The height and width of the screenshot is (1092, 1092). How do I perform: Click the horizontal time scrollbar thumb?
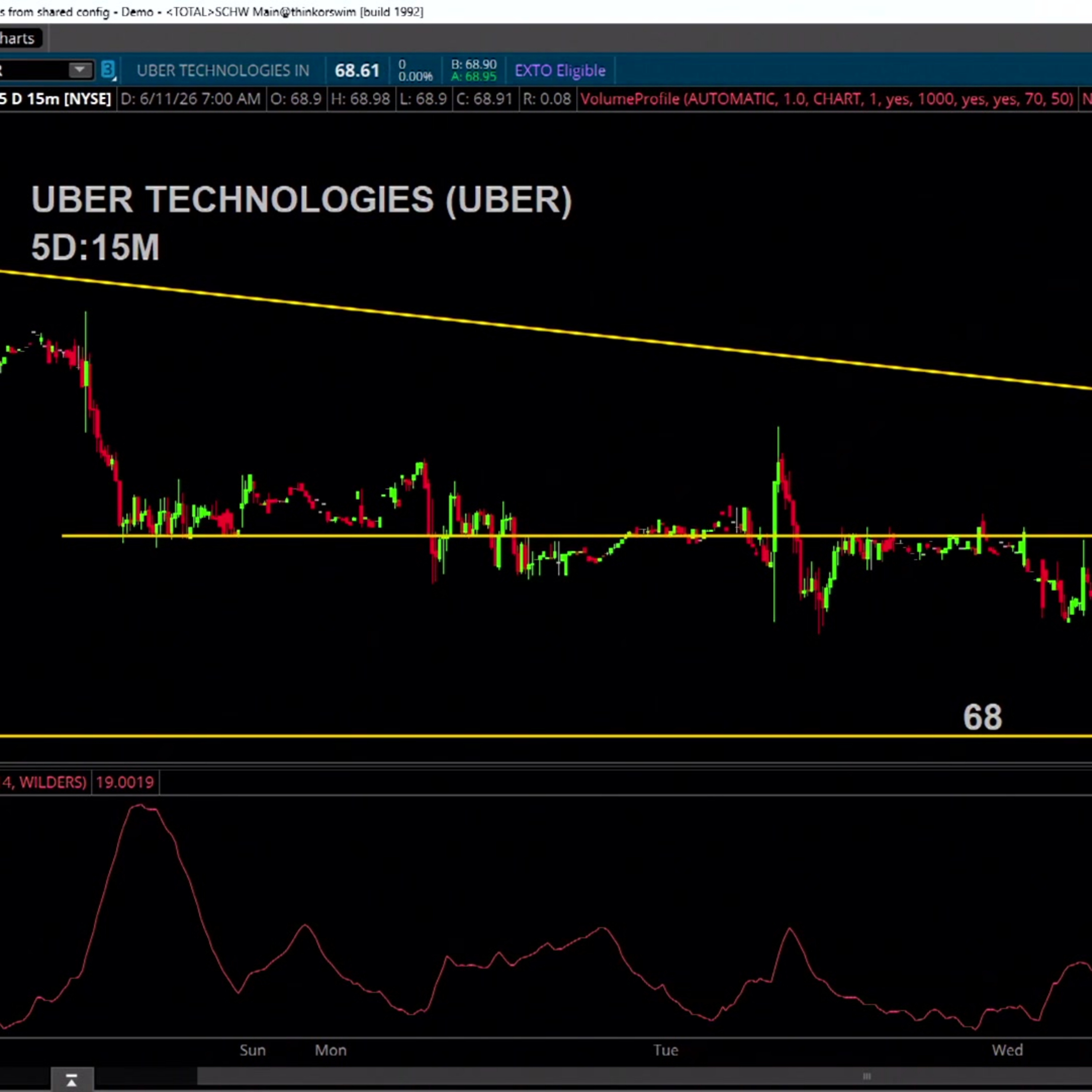[x=644, y=1076]
